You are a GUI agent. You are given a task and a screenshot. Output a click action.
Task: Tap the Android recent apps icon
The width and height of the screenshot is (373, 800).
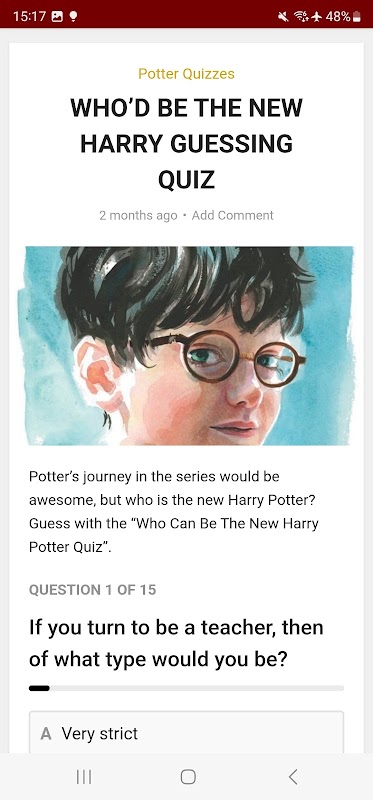tap(84, 777)
